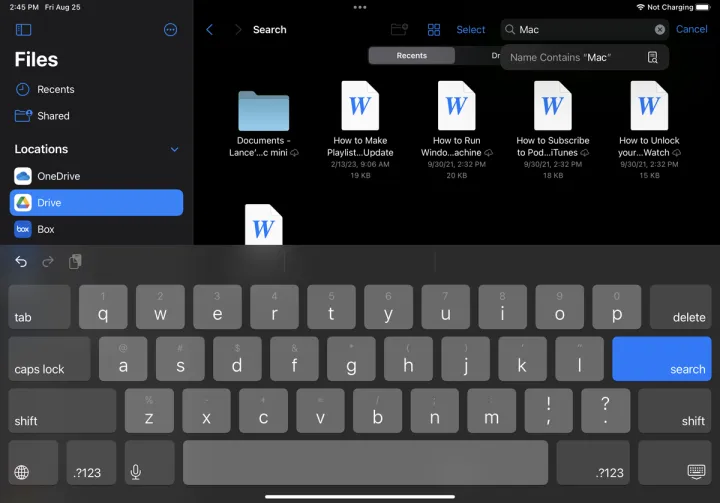Go back with the left chevron
This screenshot has width=720, height=503.
tap(209, 30)
